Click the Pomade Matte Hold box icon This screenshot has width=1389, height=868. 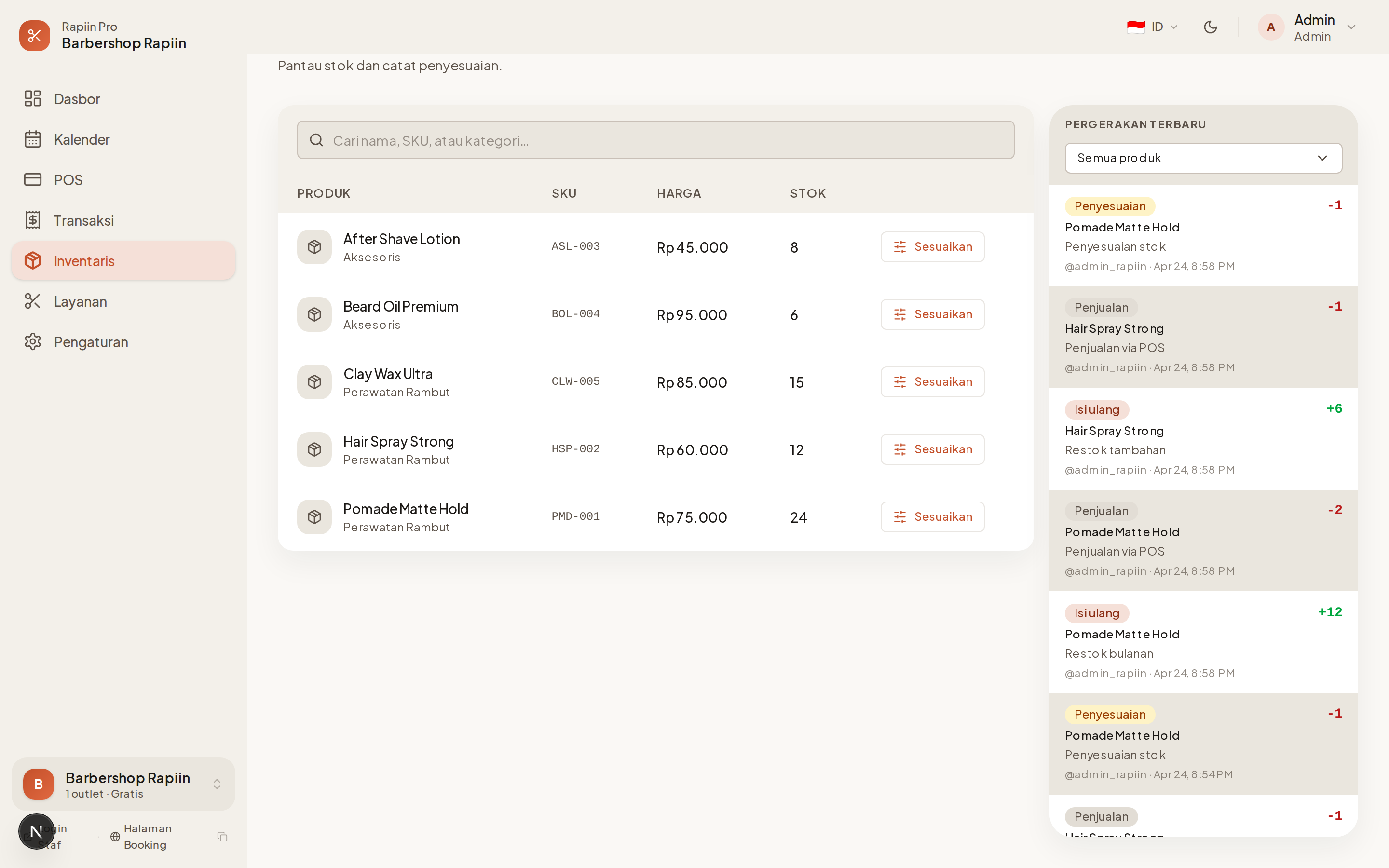(314, 516)
